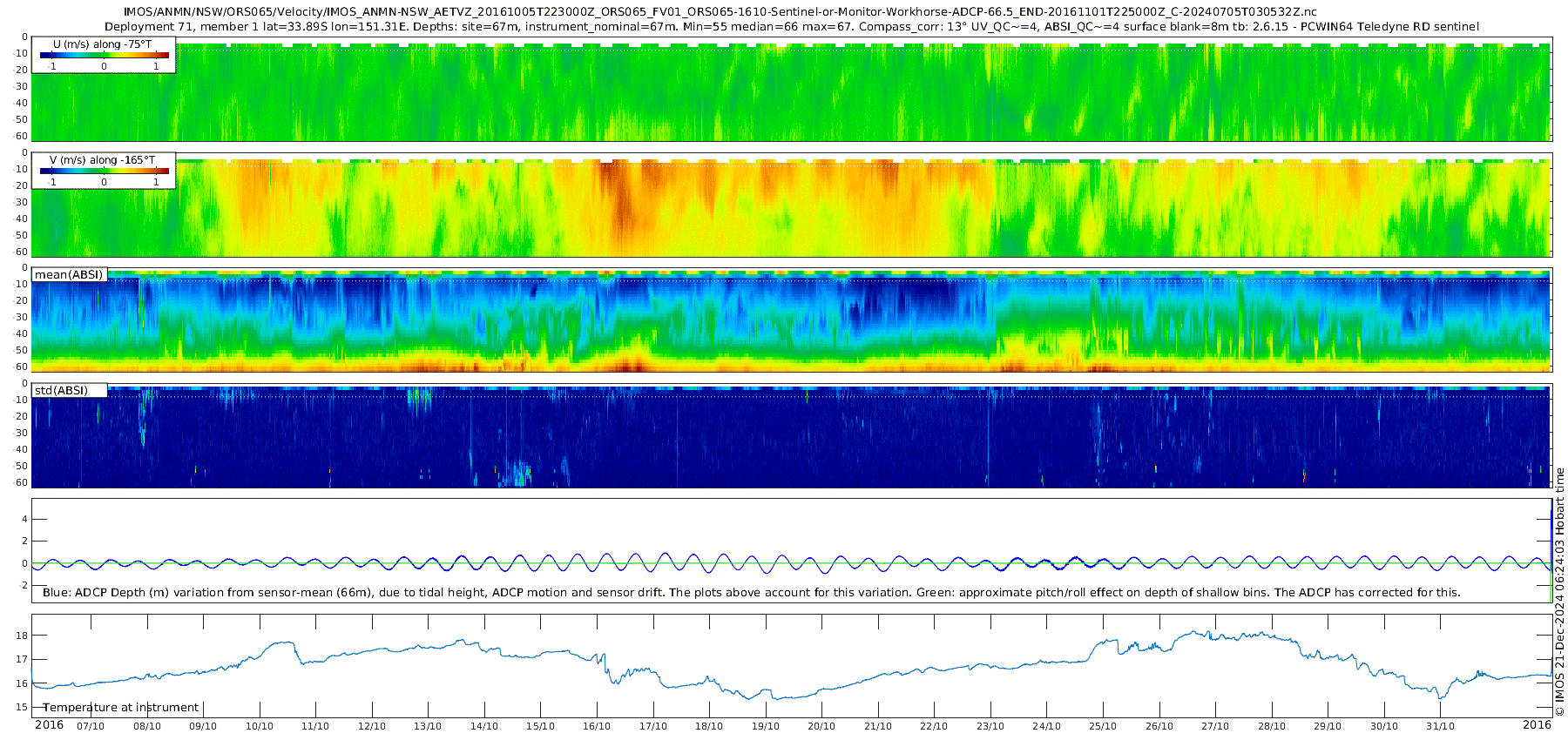Click the 20 depth tick on std(ABSI) panel
This screenshot has width=1568, height=740.
click(x=22, y=416)
